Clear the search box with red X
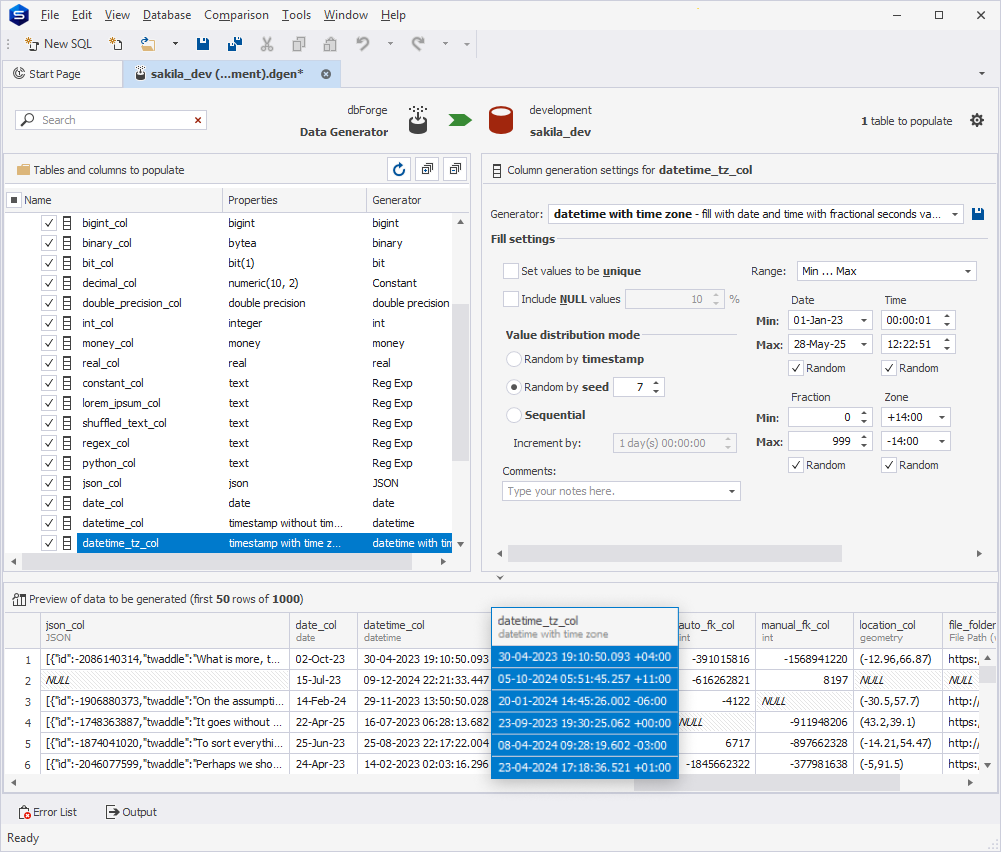 (198, 120)
